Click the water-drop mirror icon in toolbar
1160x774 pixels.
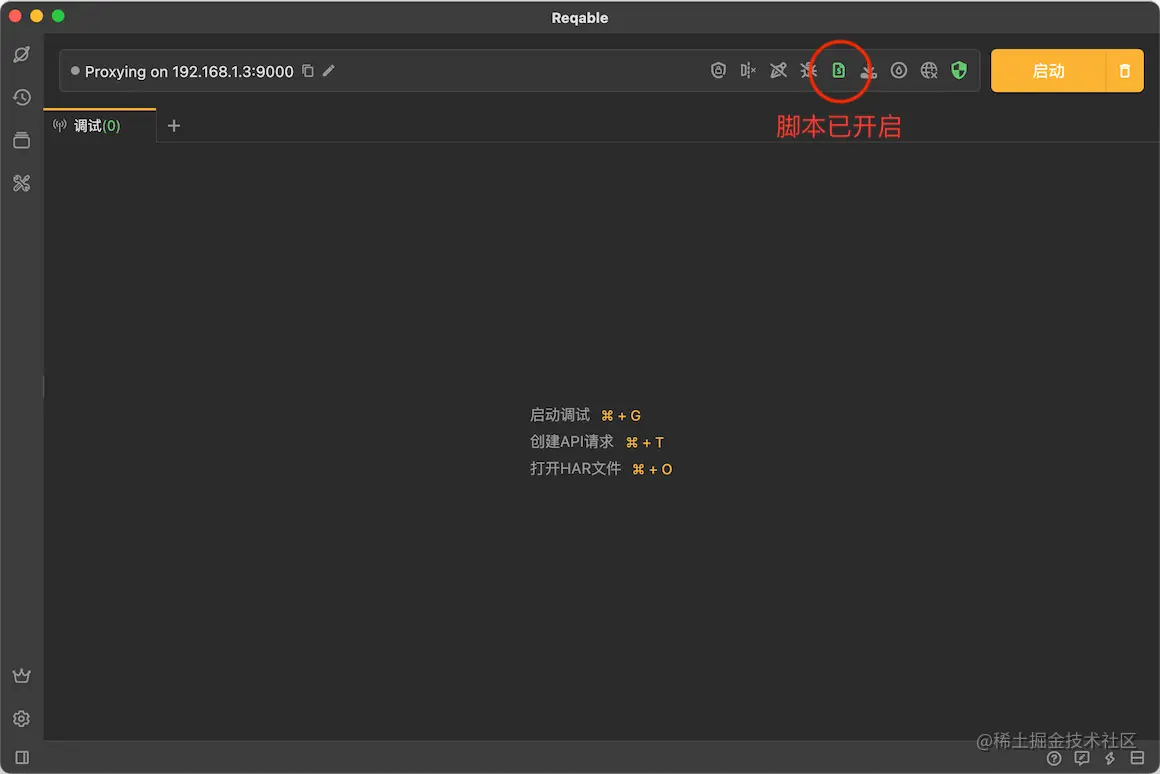(898, 70)
